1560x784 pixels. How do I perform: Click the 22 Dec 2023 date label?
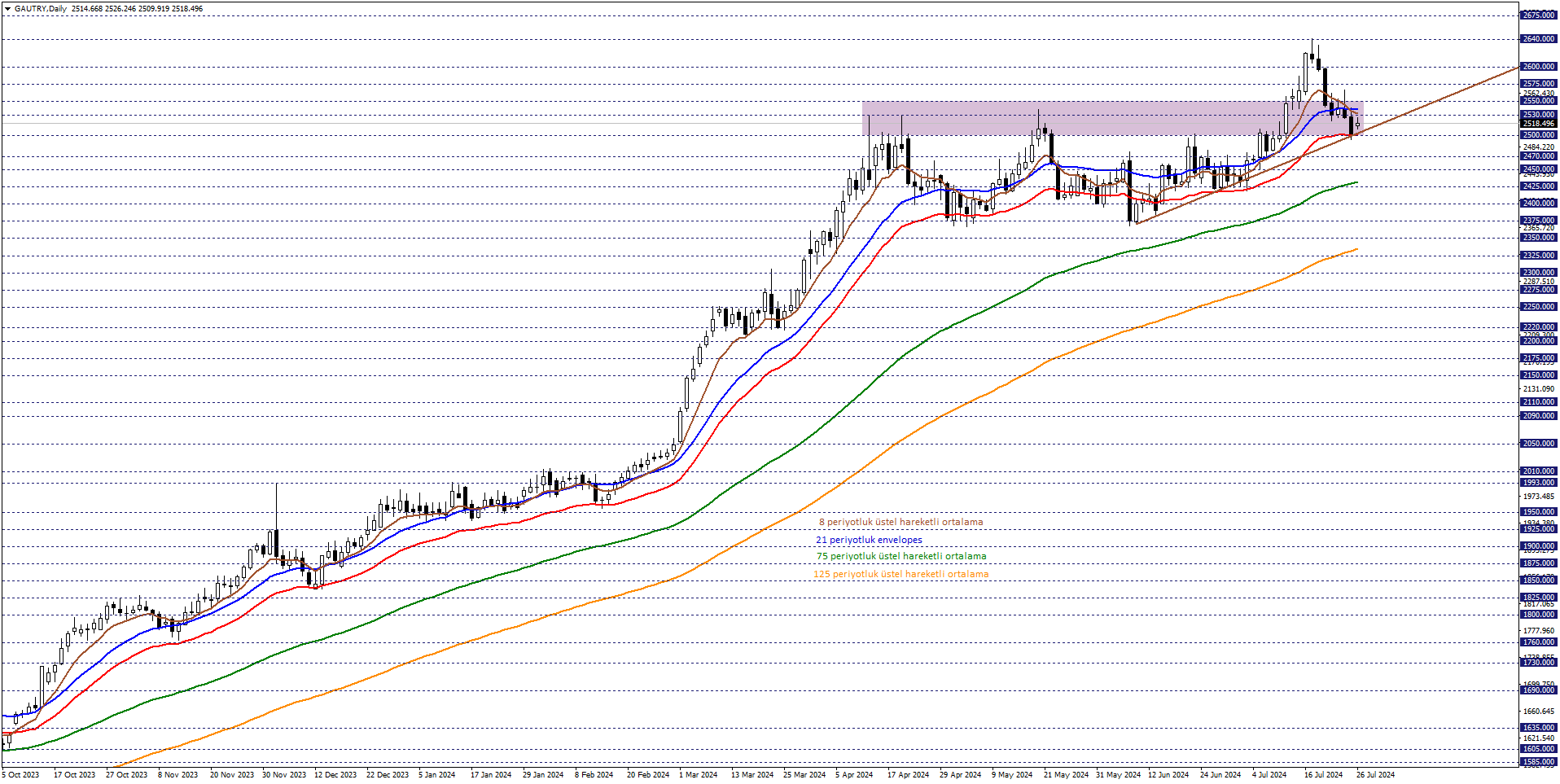tap(388, 774)
